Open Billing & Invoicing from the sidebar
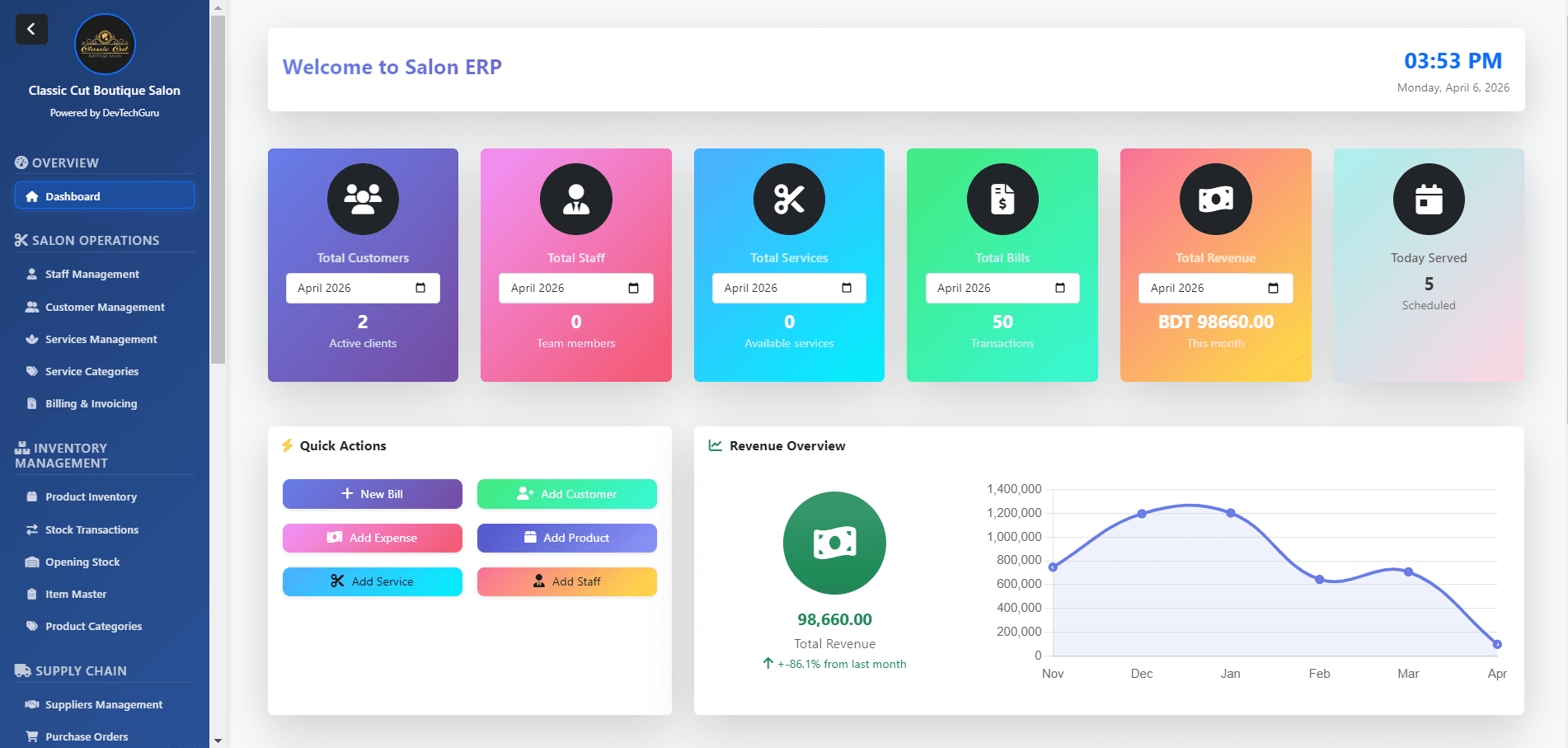 [92, 403]
